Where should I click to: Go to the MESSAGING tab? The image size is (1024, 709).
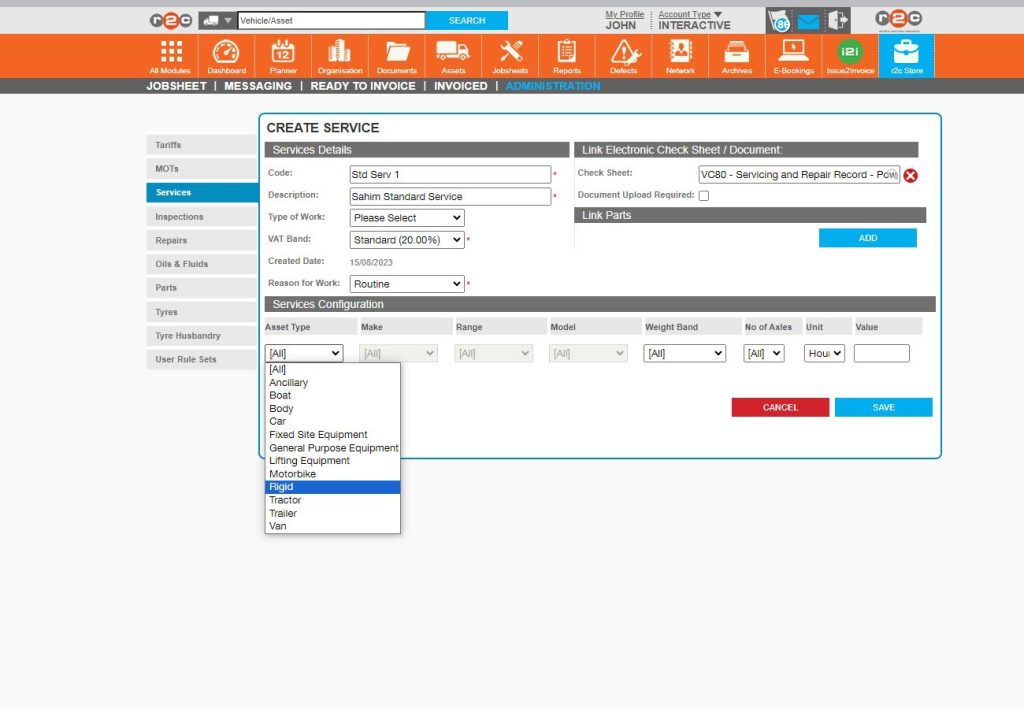pyautogui.click(x=258, y=86)
